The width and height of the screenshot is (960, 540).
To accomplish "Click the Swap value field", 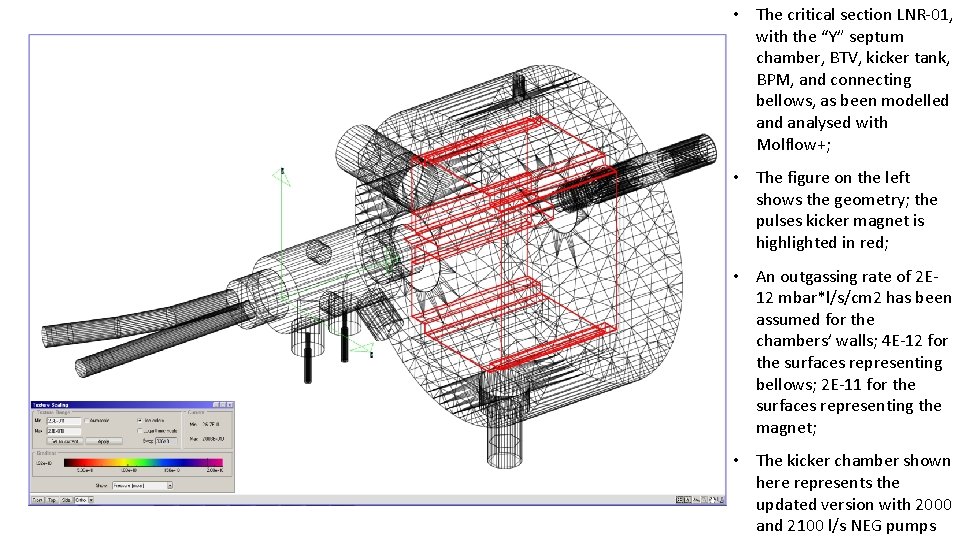I will coord(165,441).
